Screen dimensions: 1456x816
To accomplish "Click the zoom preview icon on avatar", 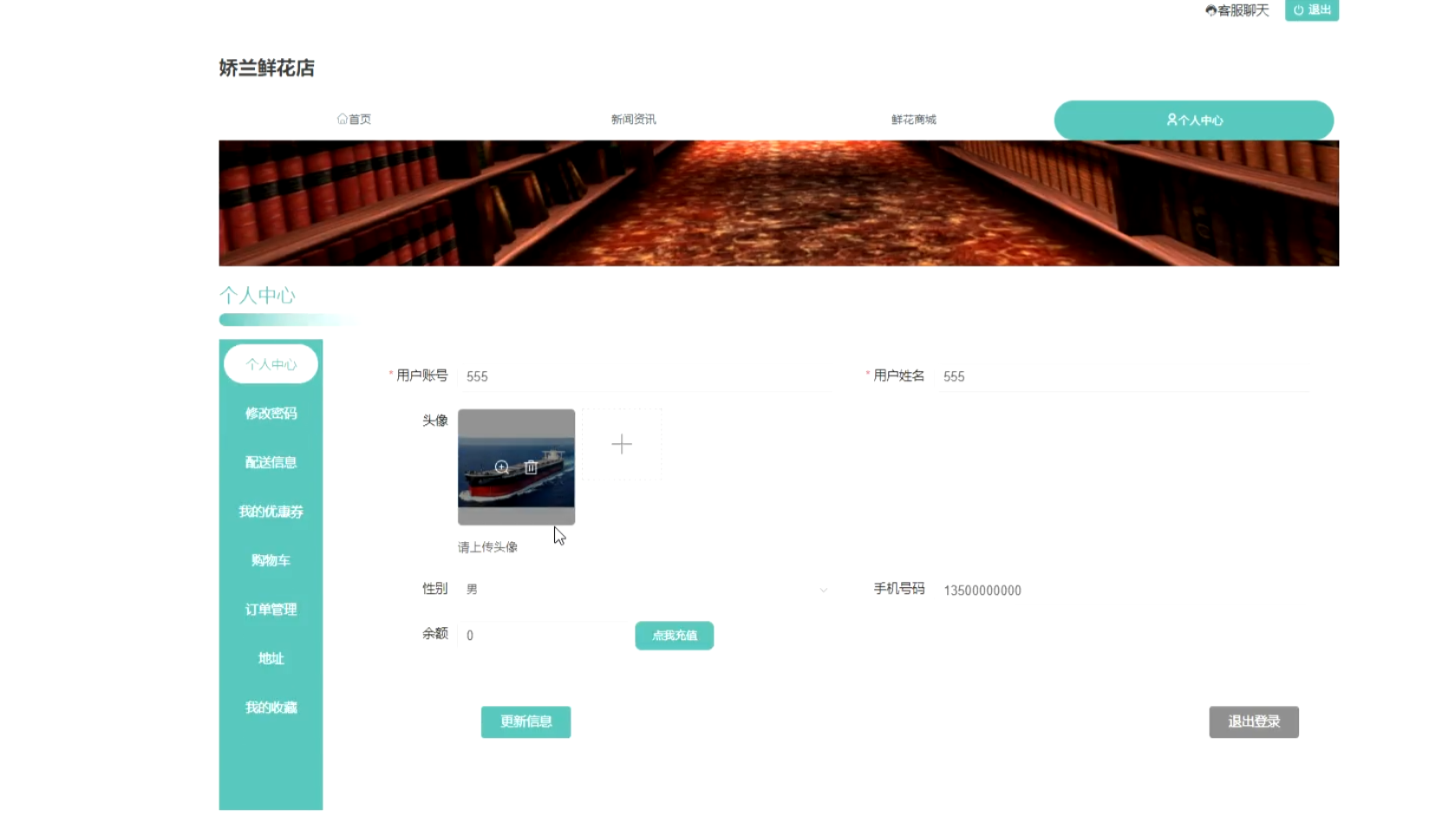I will 501,467.
